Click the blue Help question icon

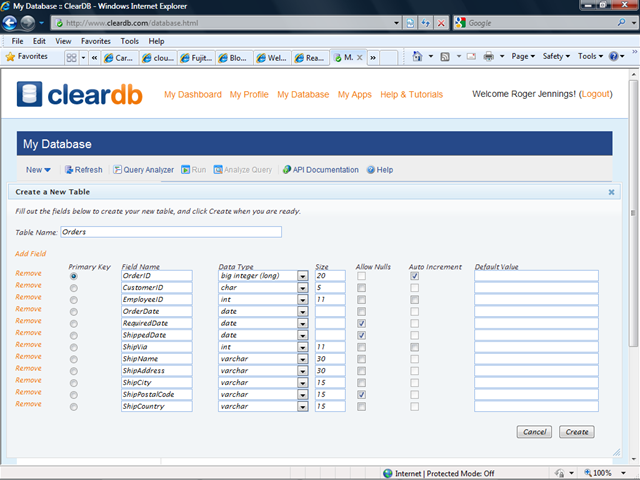[613, 56]
